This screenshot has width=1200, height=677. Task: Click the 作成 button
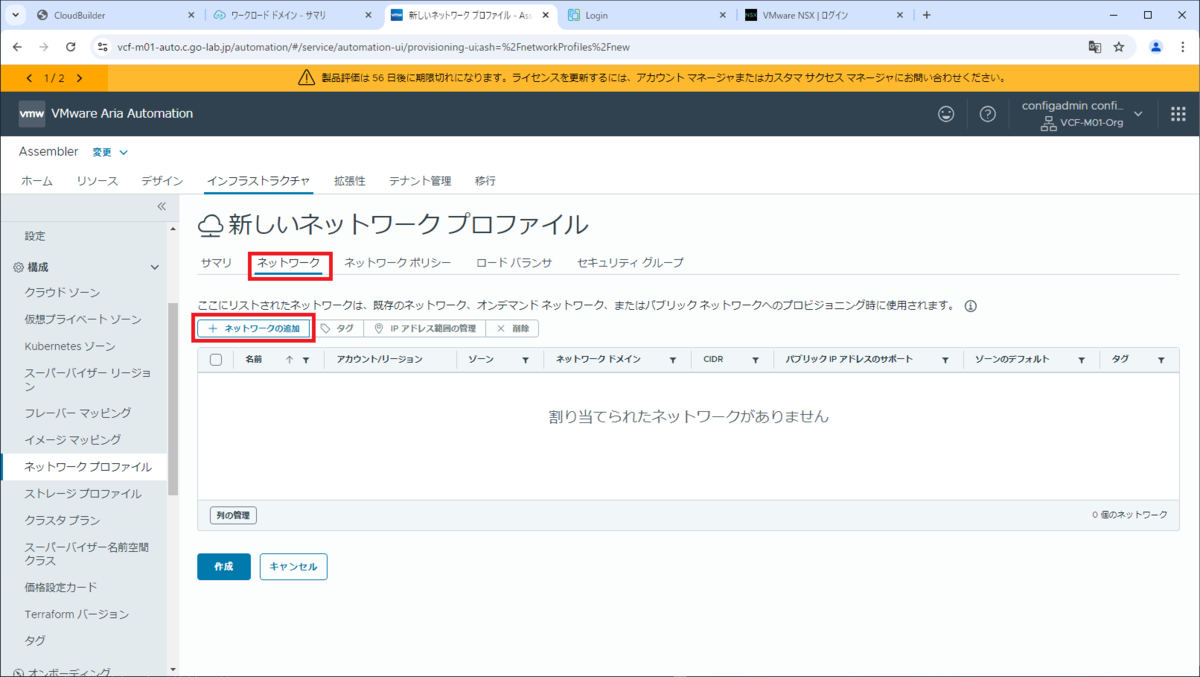pyautogui.click(x=223, y=566)
